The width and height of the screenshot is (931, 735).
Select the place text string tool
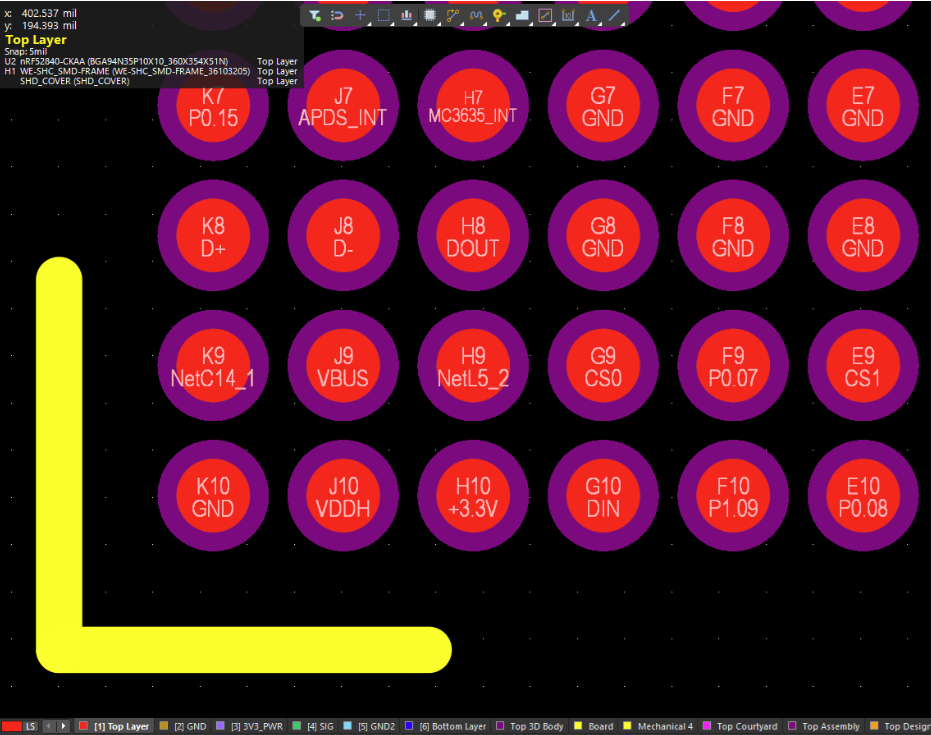click(x=591, y=15)
